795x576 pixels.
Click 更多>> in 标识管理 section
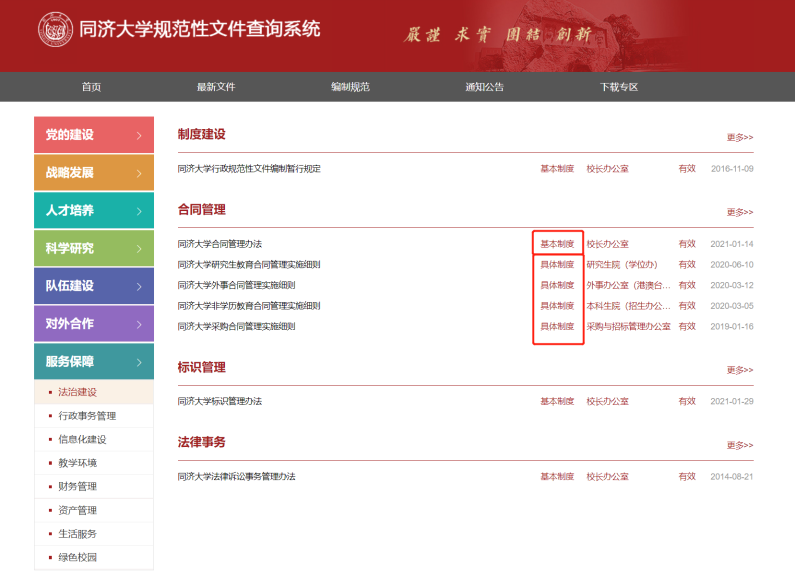(740, 370)
